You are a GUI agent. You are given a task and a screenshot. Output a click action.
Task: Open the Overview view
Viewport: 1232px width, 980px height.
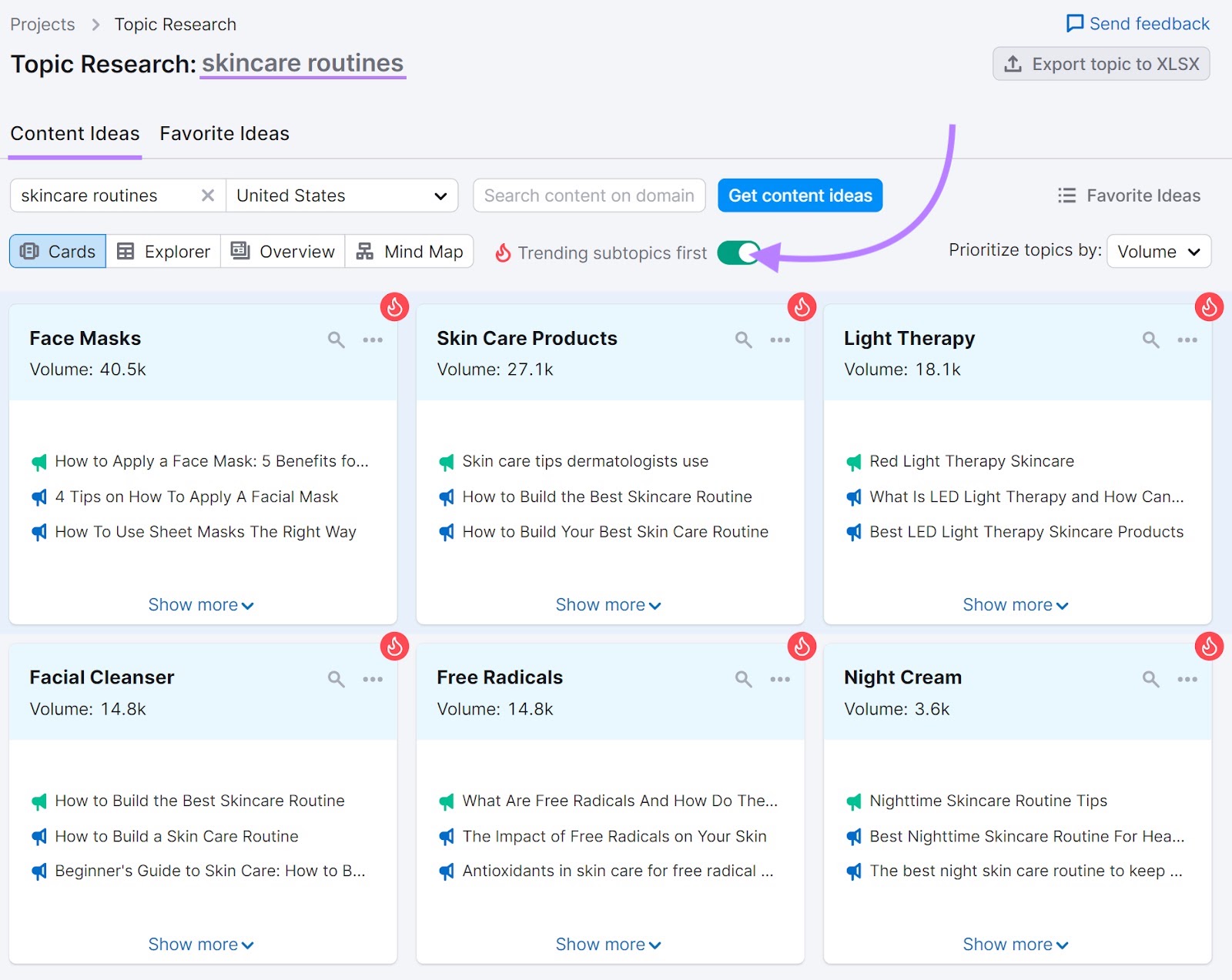click(x=282, y=251)
